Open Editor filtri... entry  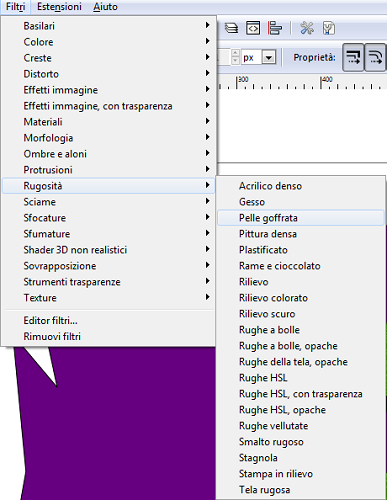(x=109, y=320)
